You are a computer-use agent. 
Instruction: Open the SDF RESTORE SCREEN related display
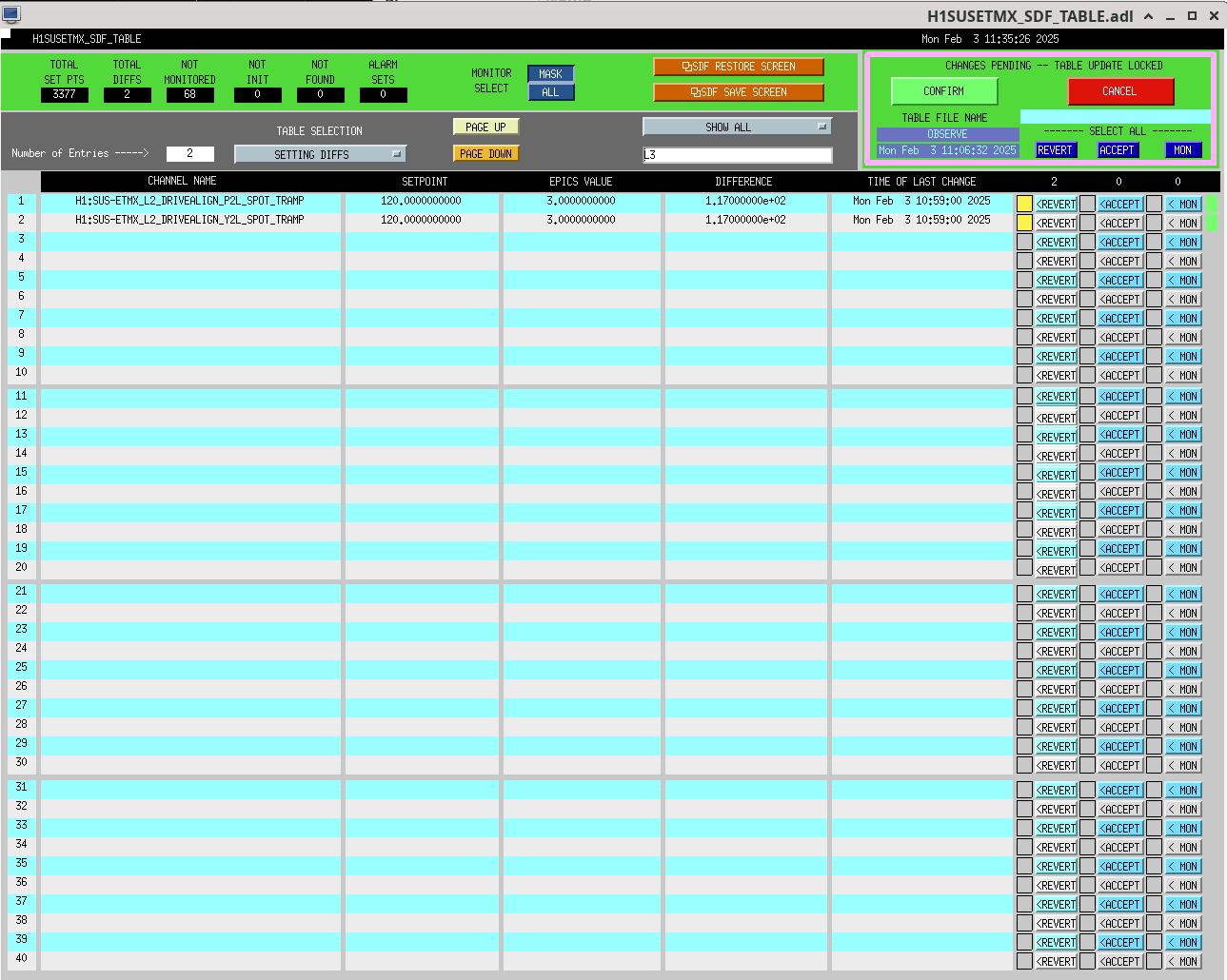click(739, 67)
